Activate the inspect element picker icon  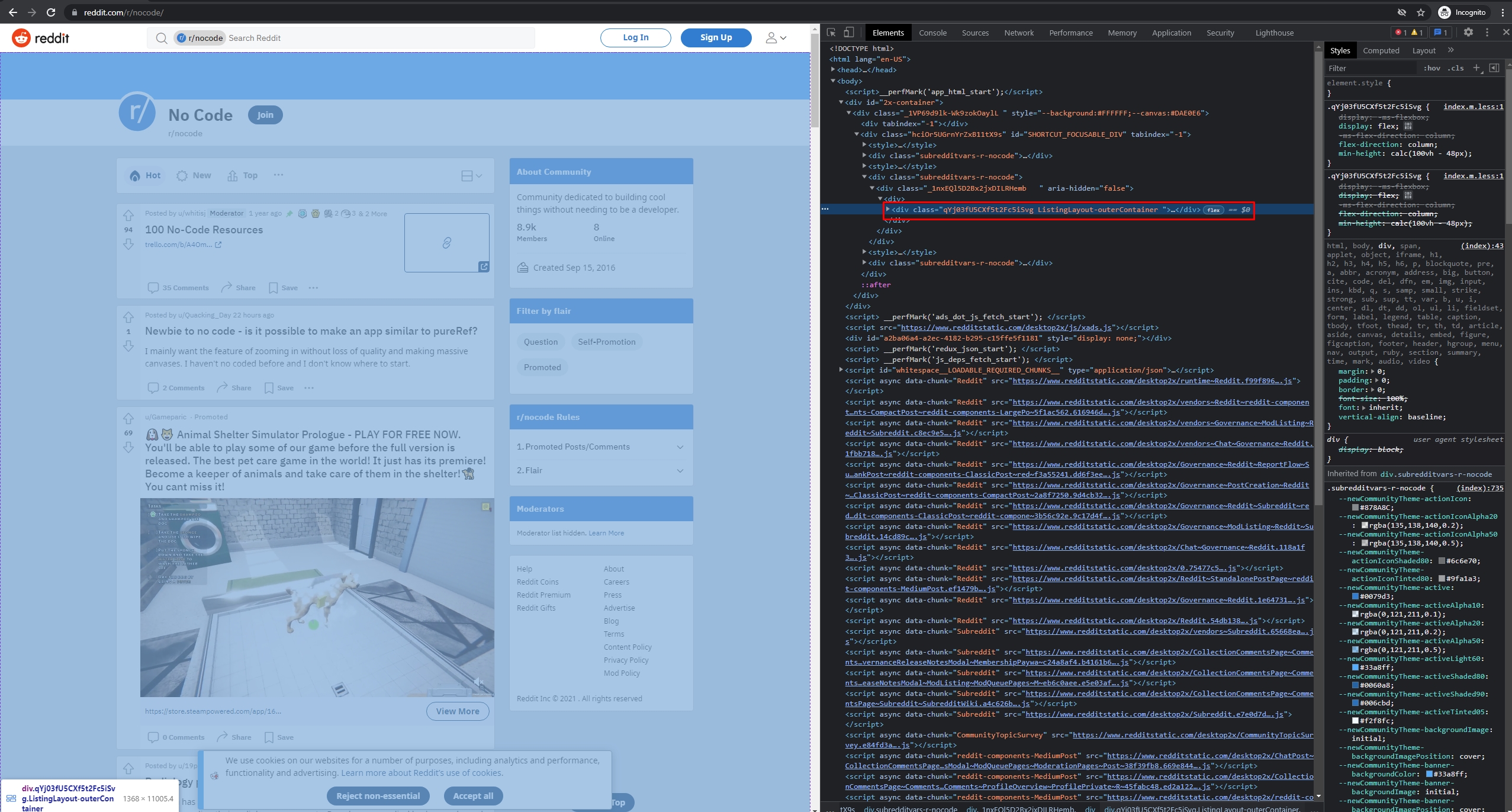click(x=831, y=33)
